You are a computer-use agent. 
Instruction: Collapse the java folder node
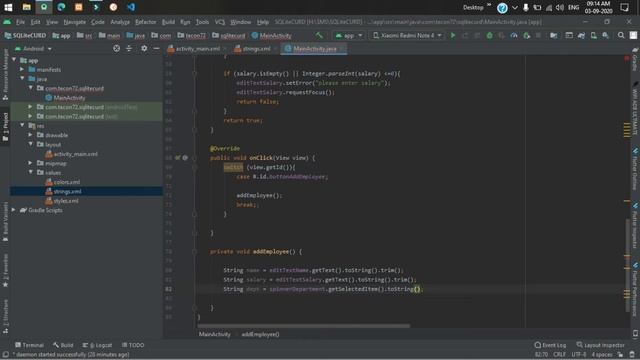pyautogui.click(x=22, y=78)
